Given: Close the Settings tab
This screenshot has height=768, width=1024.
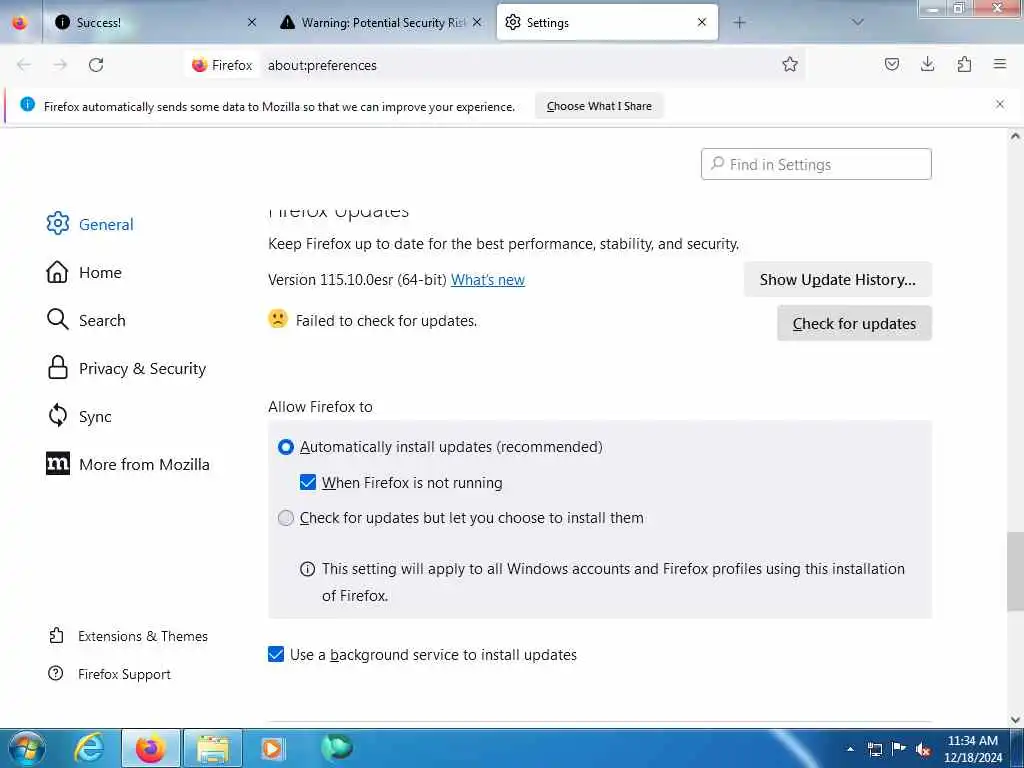Looking at the screenshot, I should tap(702, 22).
